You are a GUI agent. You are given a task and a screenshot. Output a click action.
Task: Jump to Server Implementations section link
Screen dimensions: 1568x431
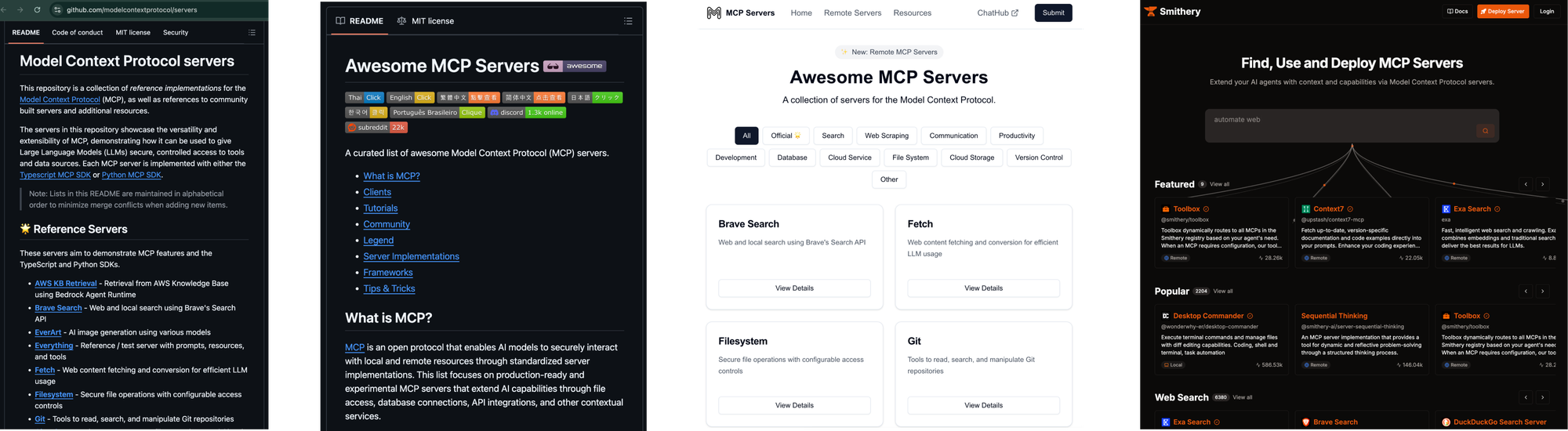(x=411, y=256)
